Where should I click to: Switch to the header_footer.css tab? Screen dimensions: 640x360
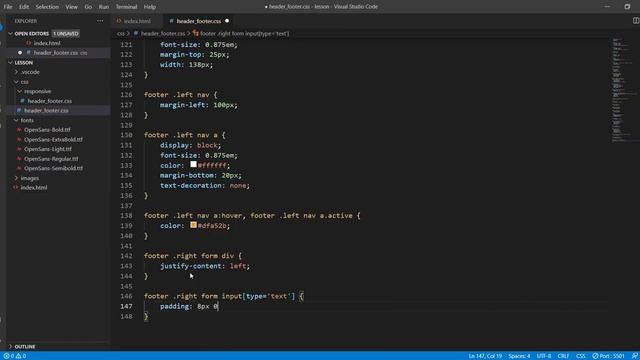coord(198,21)
